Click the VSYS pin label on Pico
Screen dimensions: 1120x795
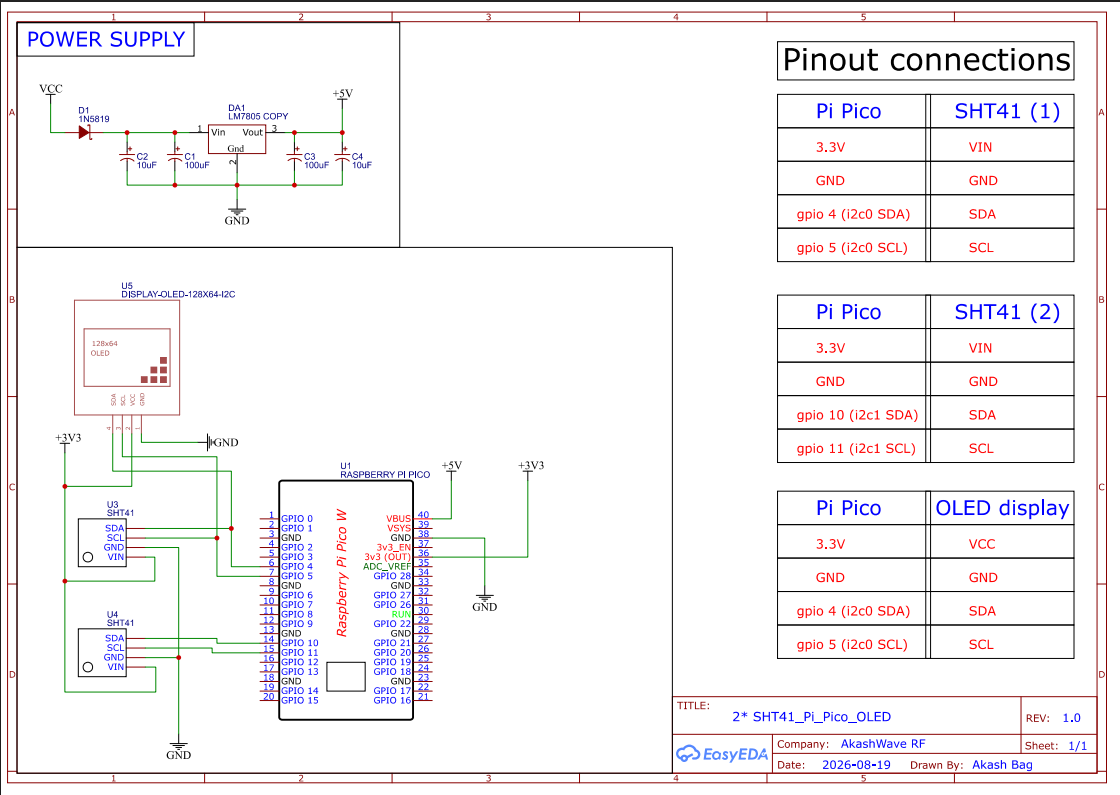399,528
